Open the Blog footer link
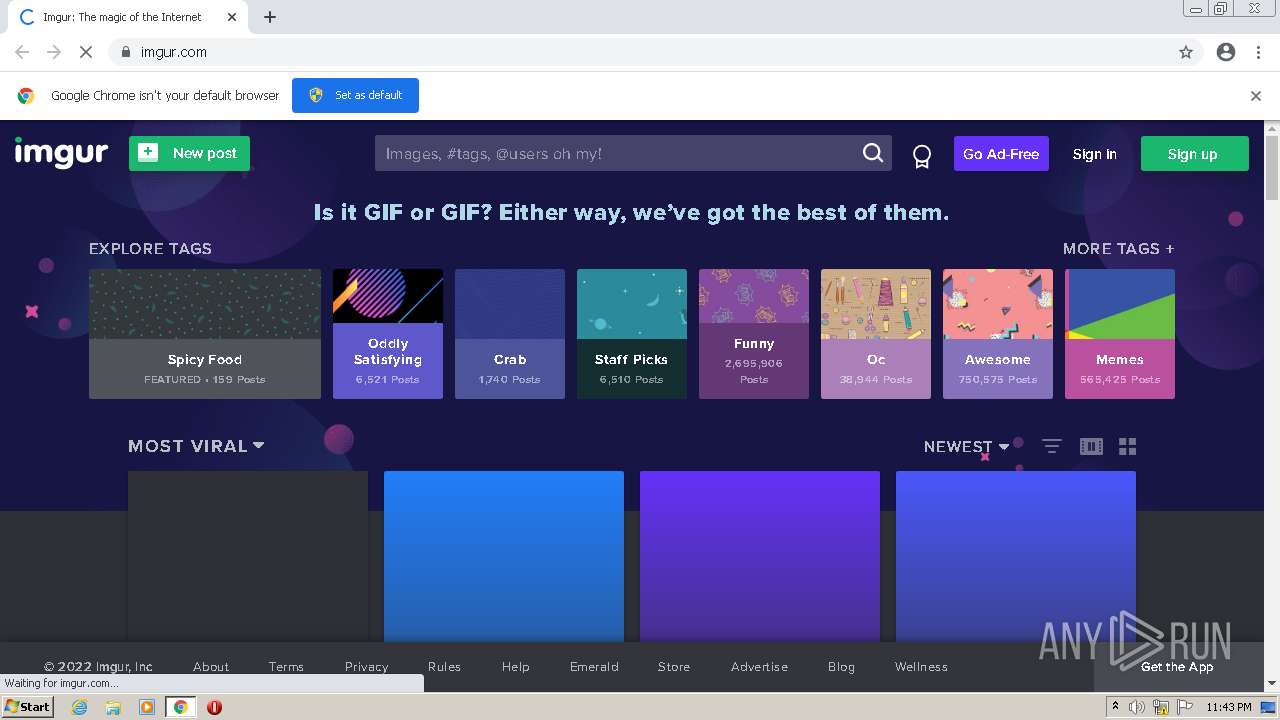Screen dimensions: 1280x720 click(841, 667)
